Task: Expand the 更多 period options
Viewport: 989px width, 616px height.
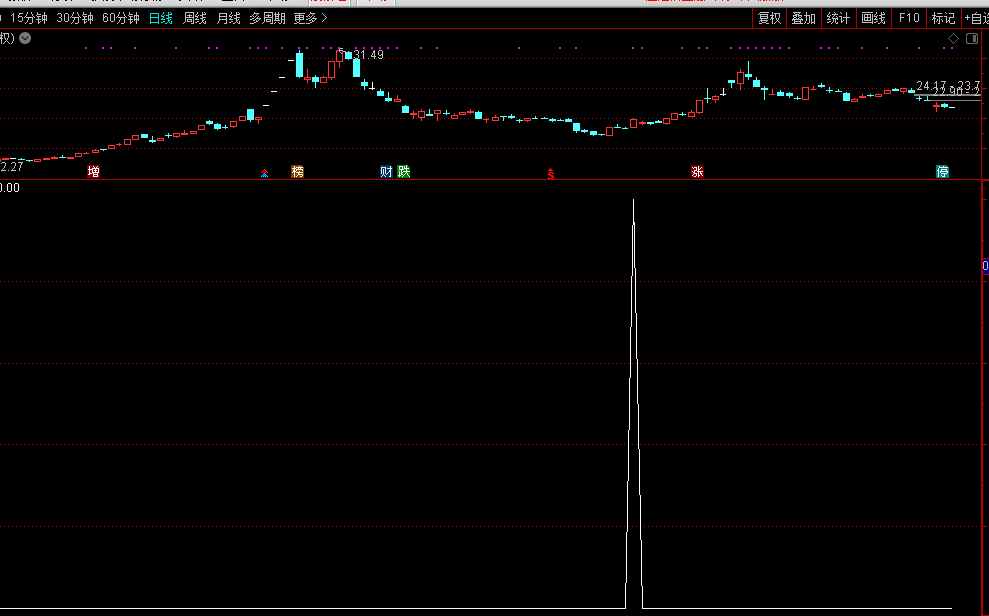Action: [310, 18]
